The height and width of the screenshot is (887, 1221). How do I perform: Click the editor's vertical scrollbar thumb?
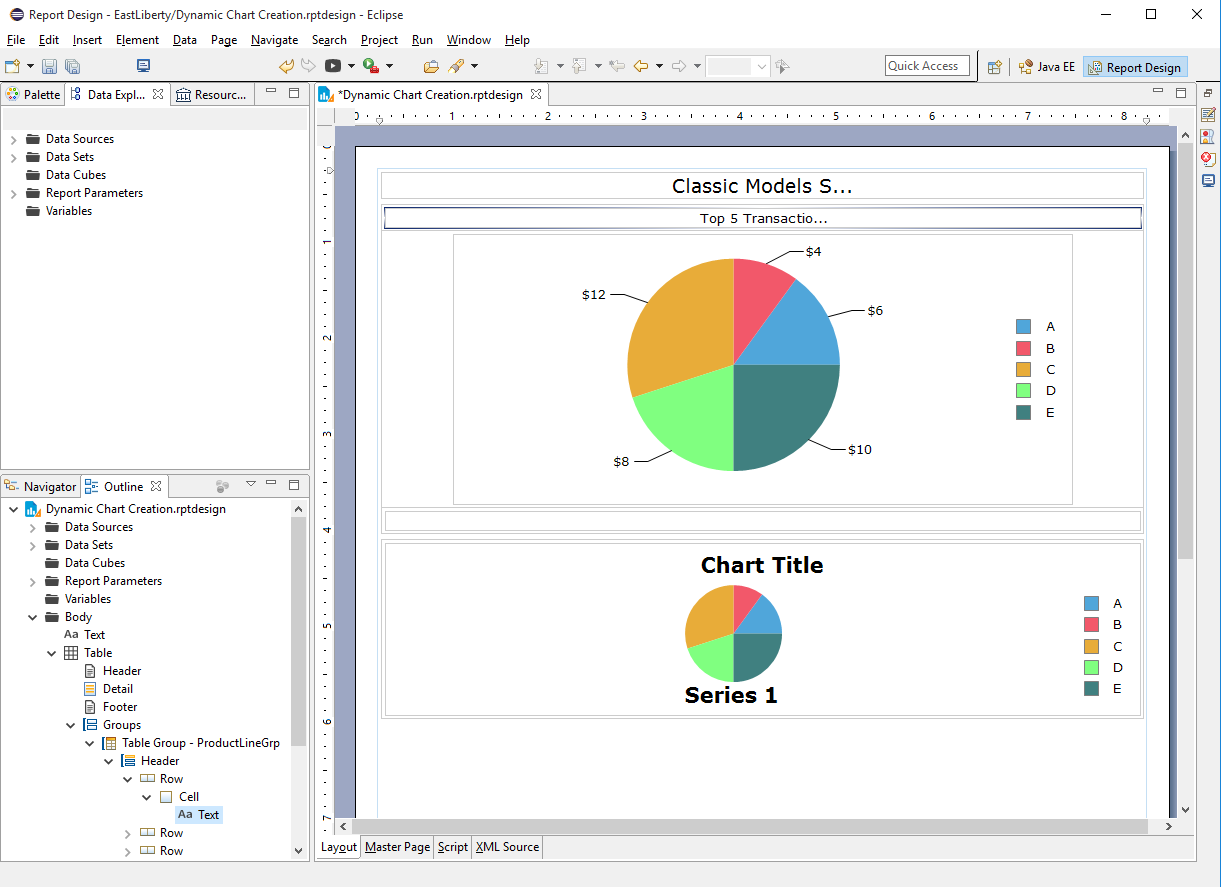[1185, 350]
